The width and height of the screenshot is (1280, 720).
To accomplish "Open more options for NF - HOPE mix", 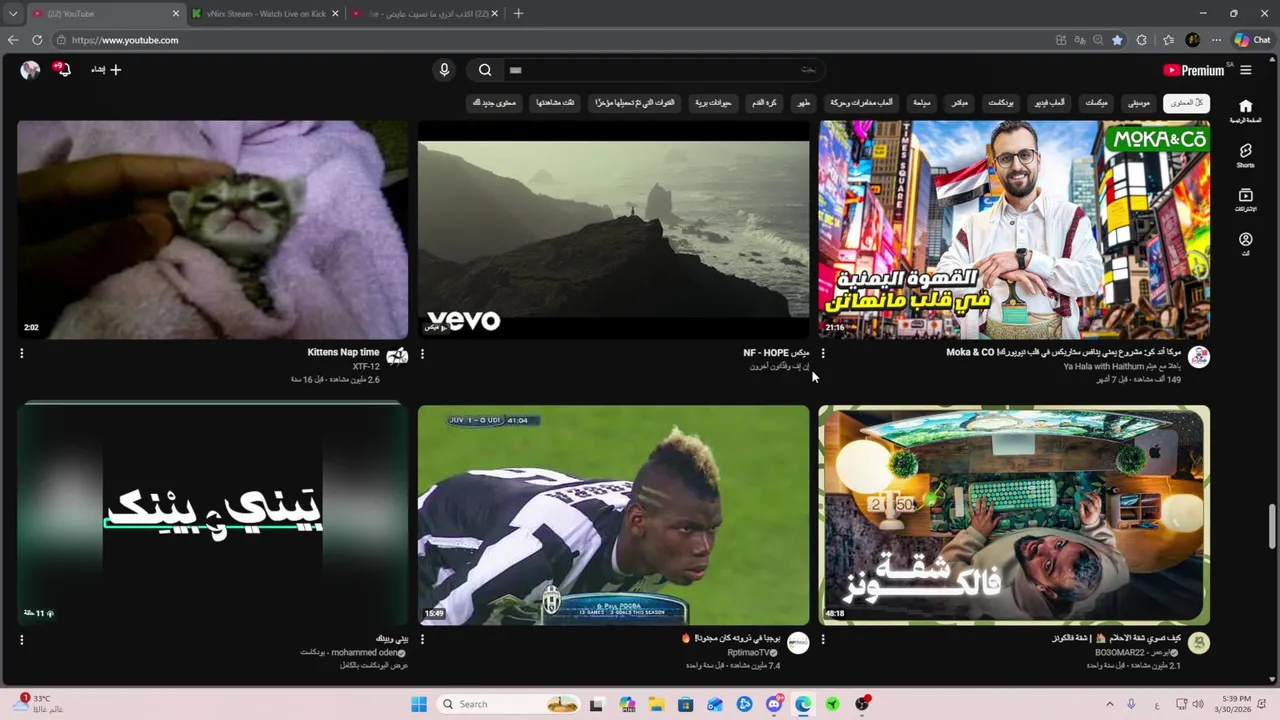I will (422, 354).
